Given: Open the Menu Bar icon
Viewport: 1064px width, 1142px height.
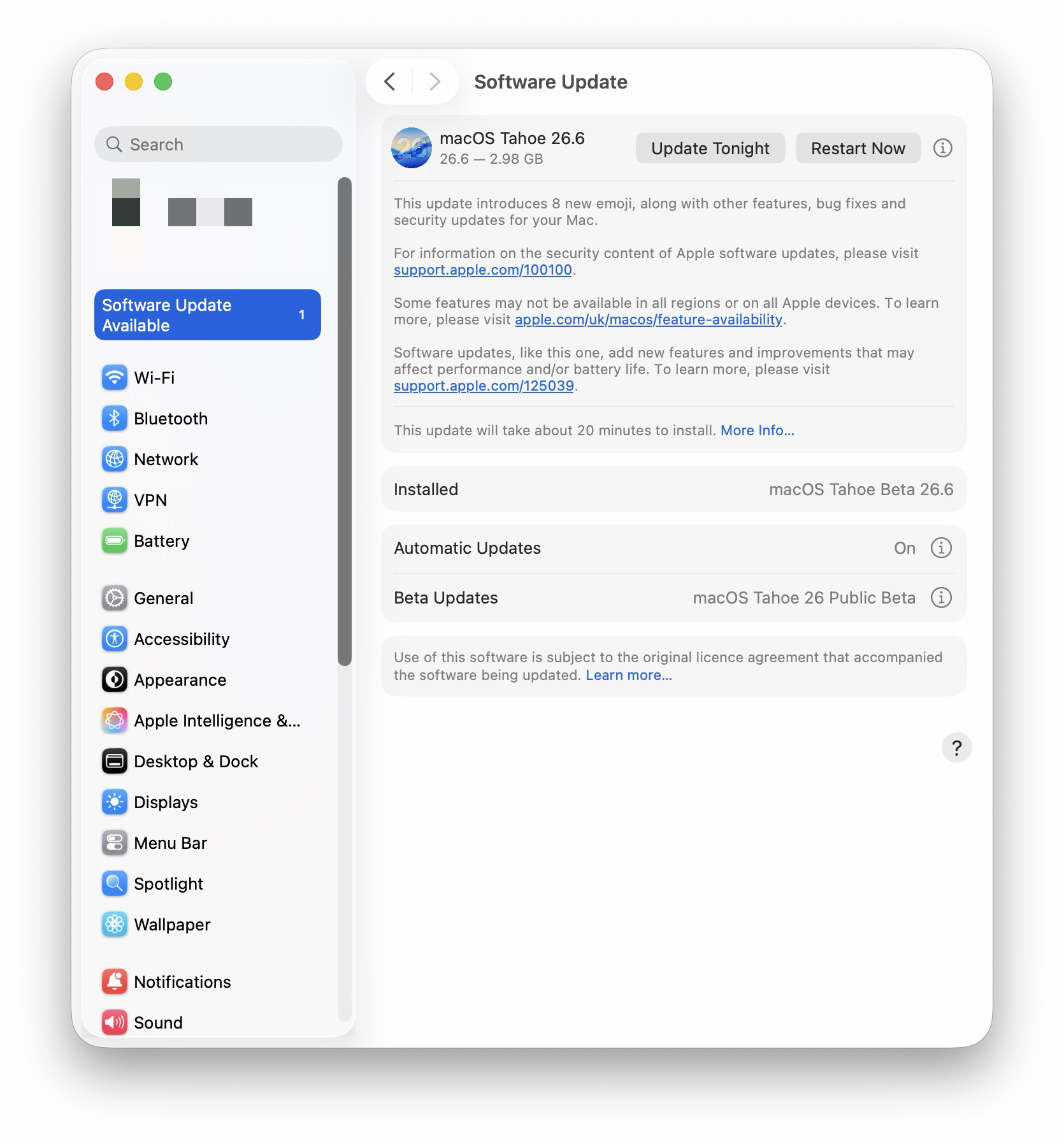Looking at the screenshot, I should 115,842.
